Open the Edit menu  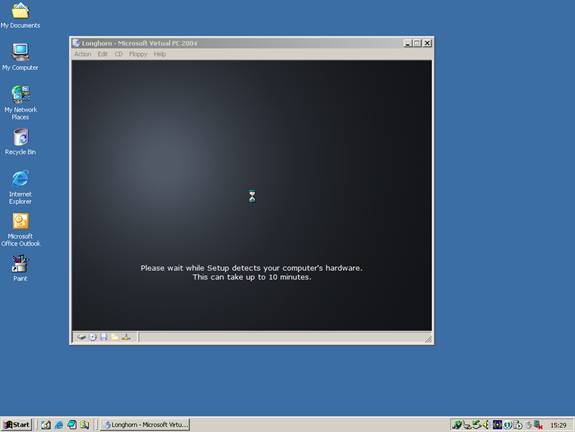point(102,54)
